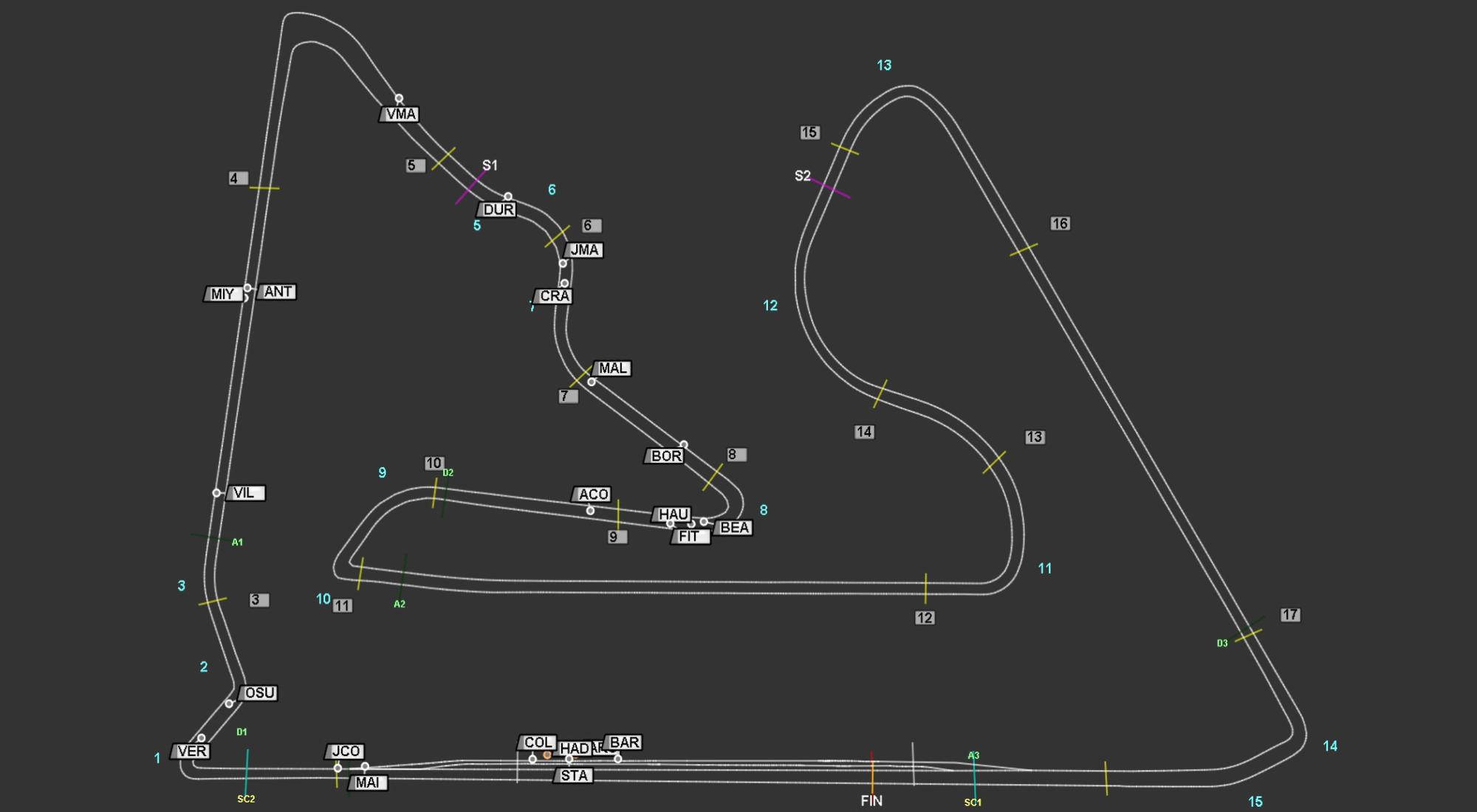Click gray marshal sector box 12

(925, 618)
